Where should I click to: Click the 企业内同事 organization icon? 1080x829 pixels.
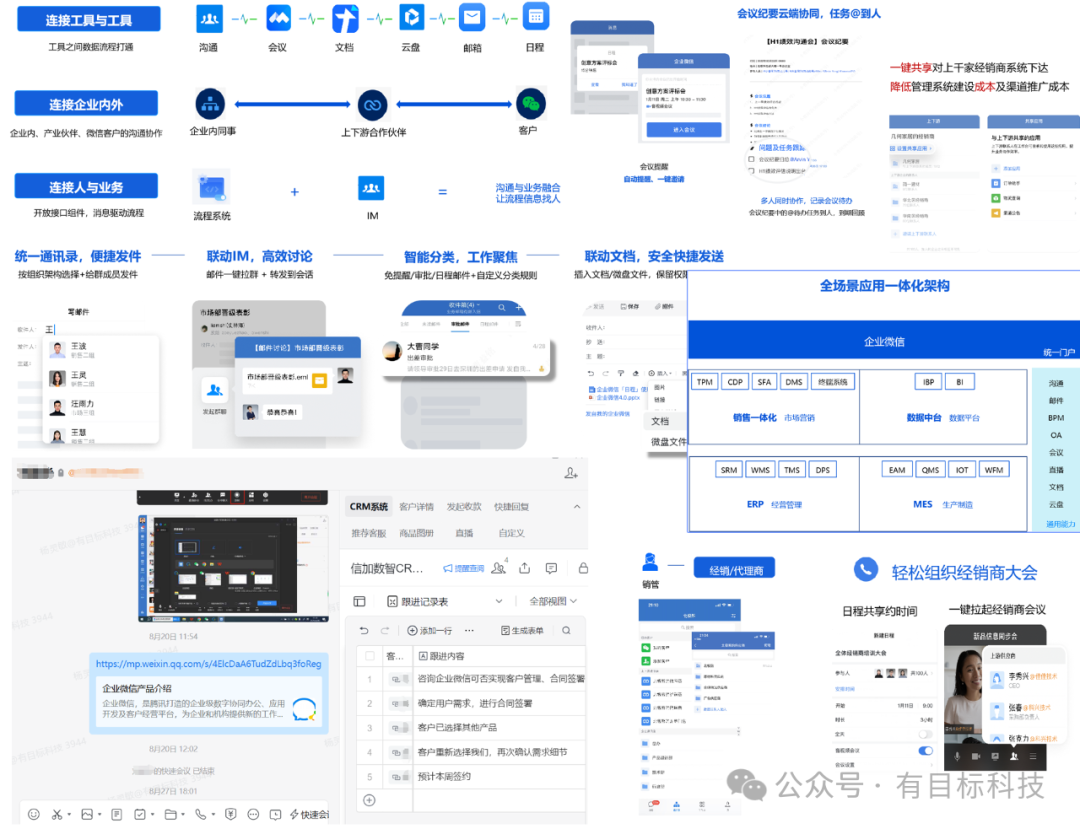pos(210,105)
